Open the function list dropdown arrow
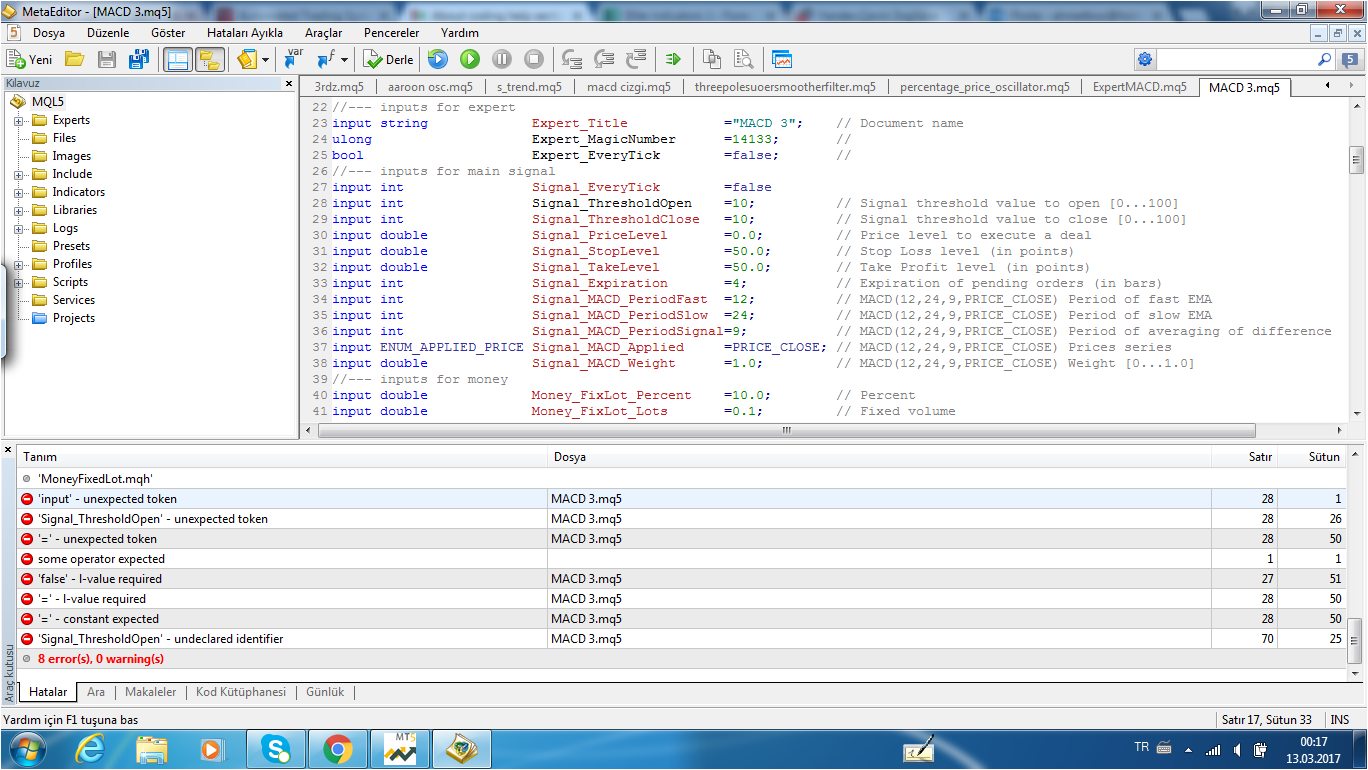The width and height of the screenshot is (1368, 770). click(x=345, y=60)
